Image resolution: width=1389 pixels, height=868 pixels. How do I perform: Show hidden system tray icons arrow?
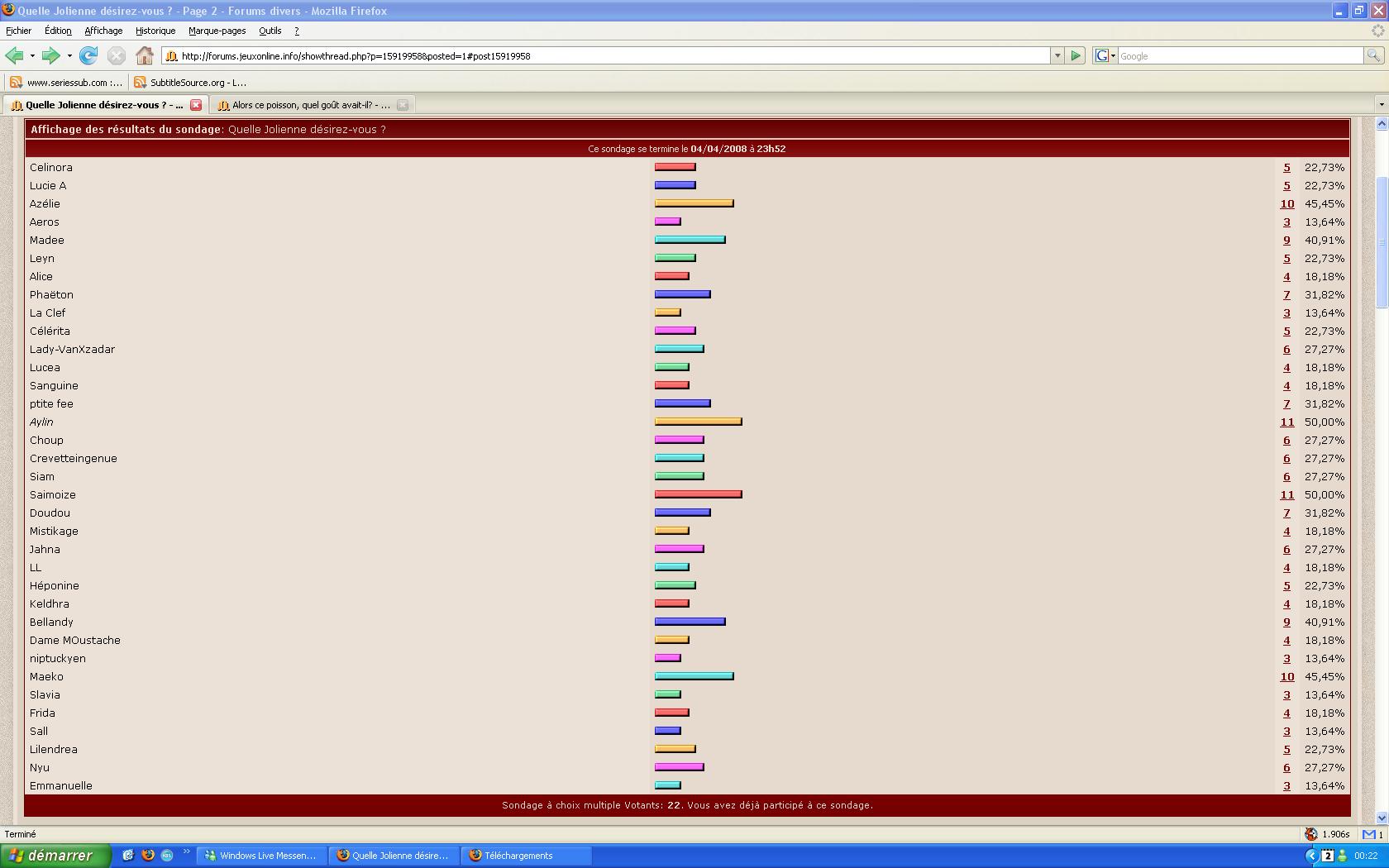click(1310, 856)
